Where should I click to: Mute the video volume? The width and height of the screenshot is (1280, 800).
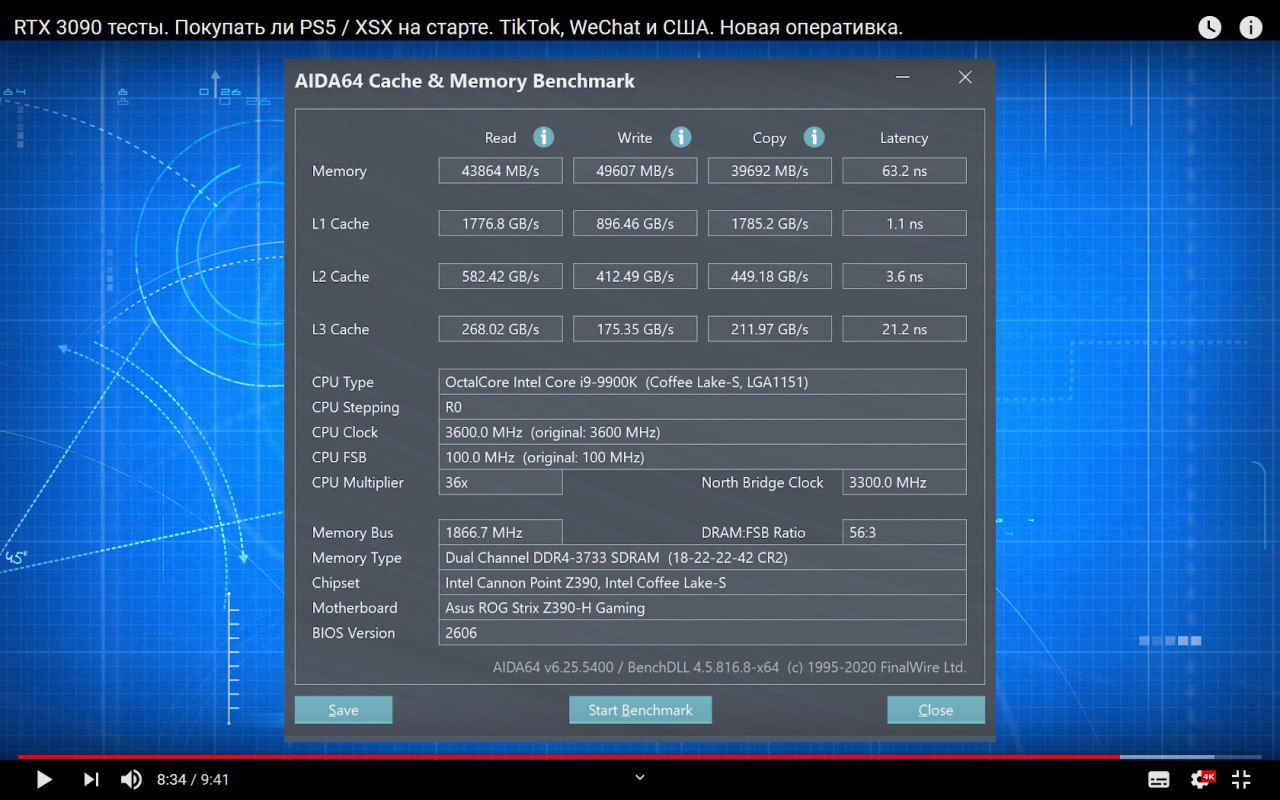click(131, 779)
